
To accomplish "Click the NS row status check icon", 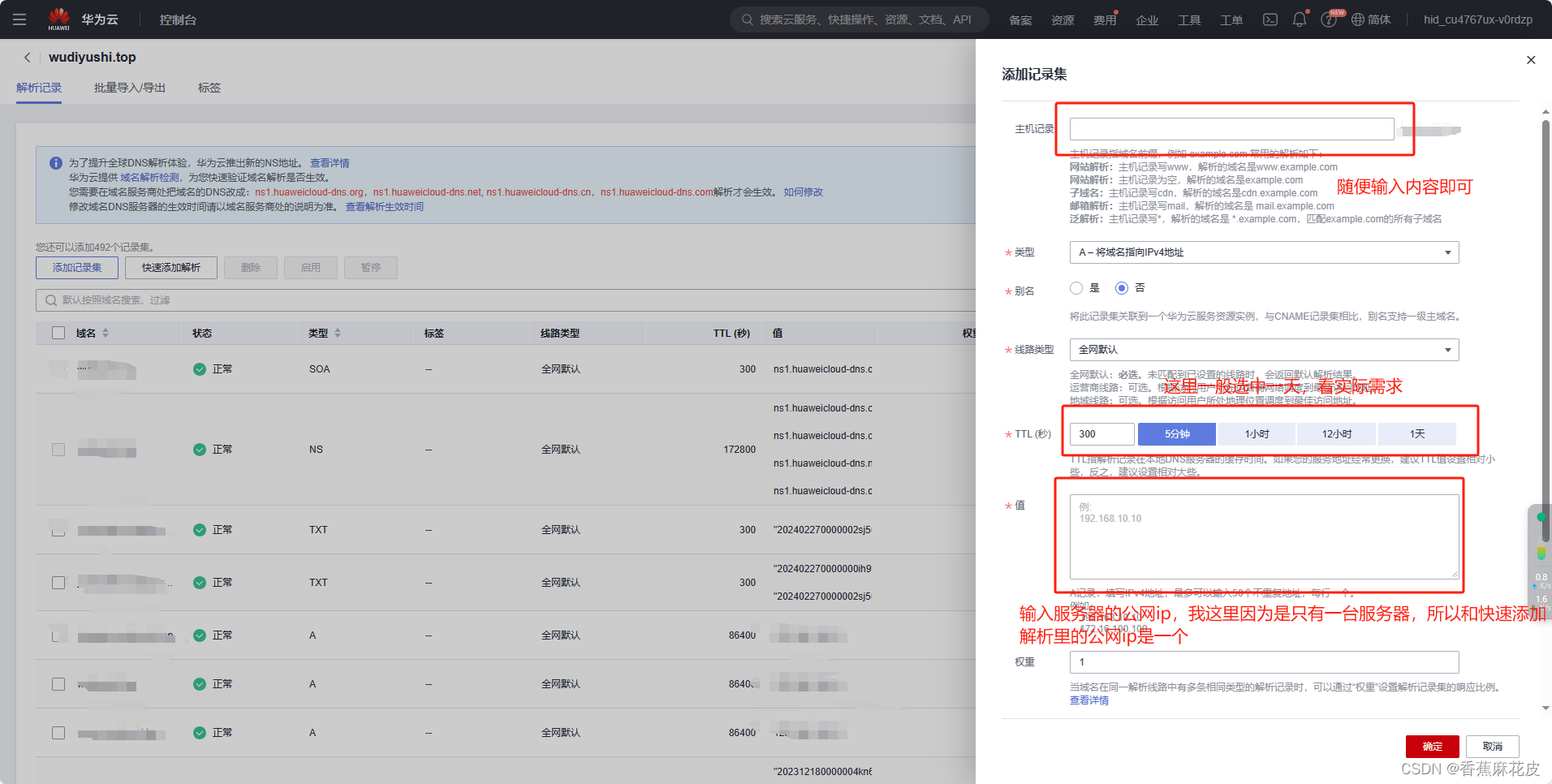I will (200, 450).
